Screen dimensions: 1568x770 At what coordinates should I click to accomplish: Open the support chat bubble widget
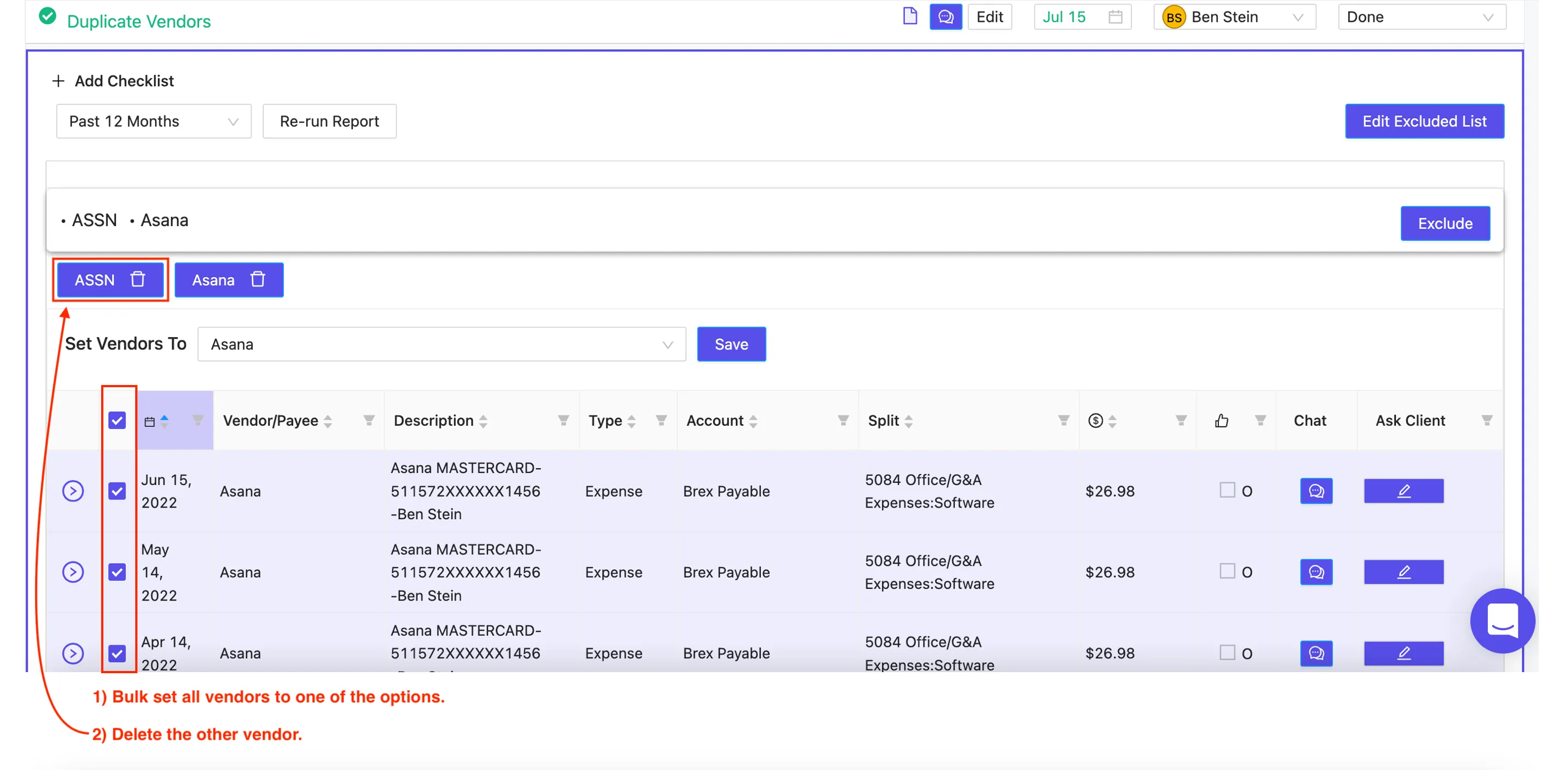1502,620
